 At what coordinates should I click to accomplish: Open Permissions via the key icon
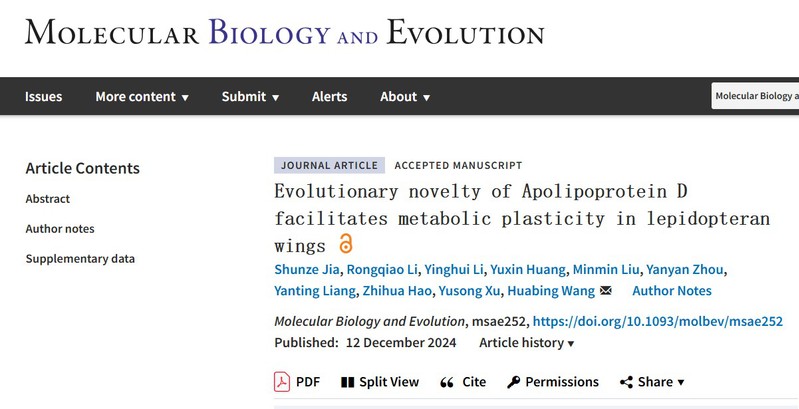[513, 381]
